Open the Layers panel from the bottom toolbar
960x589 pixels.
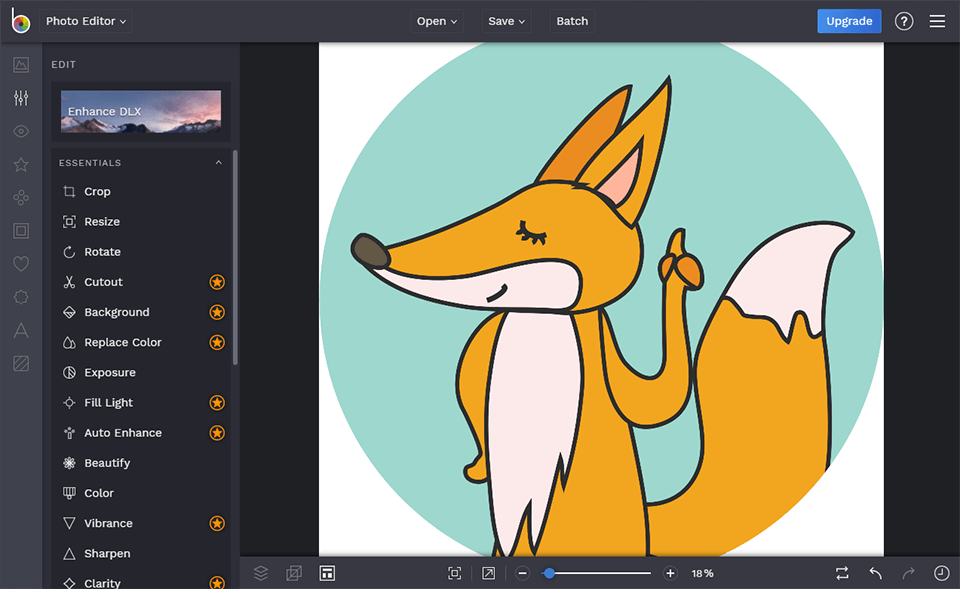[x=261, y=573]
